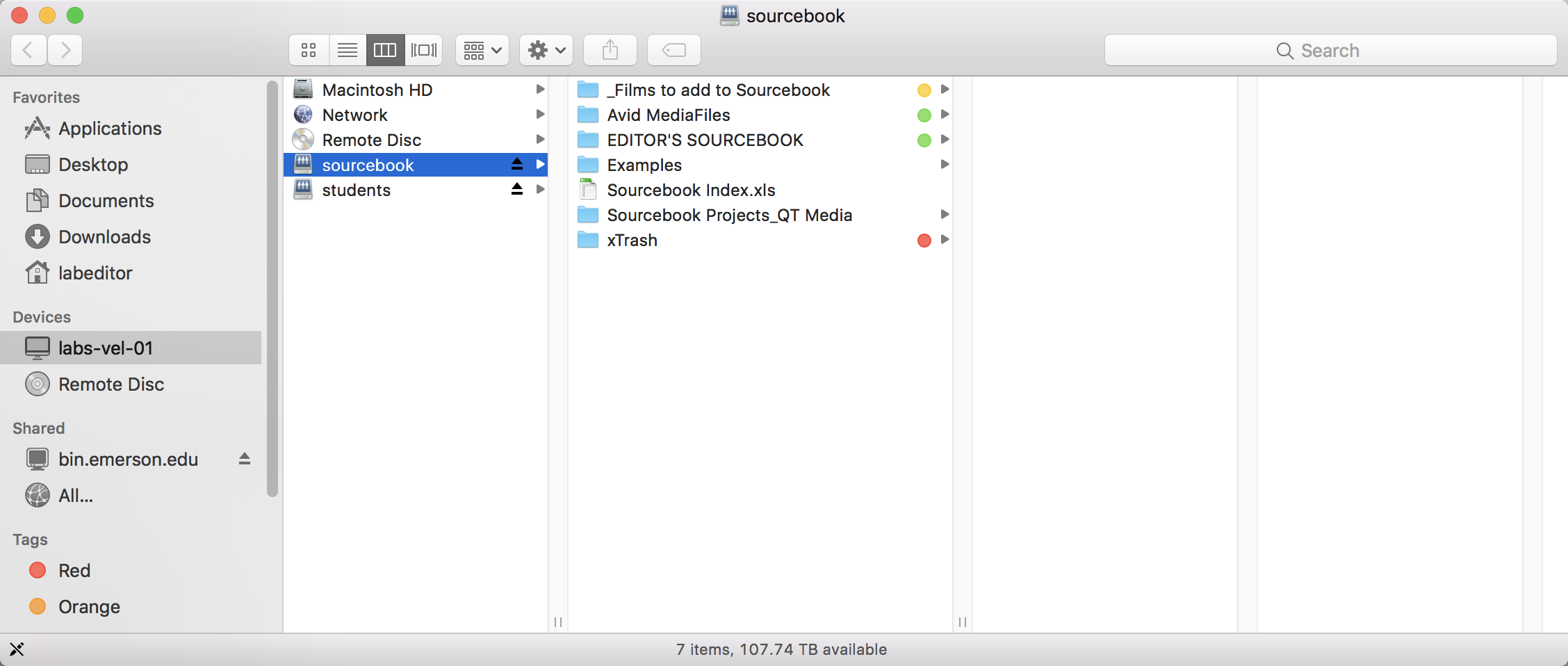Select Remote Disc in the first column
The width and height of the screenshot is (1568, 666).
(x=416, y=140)
